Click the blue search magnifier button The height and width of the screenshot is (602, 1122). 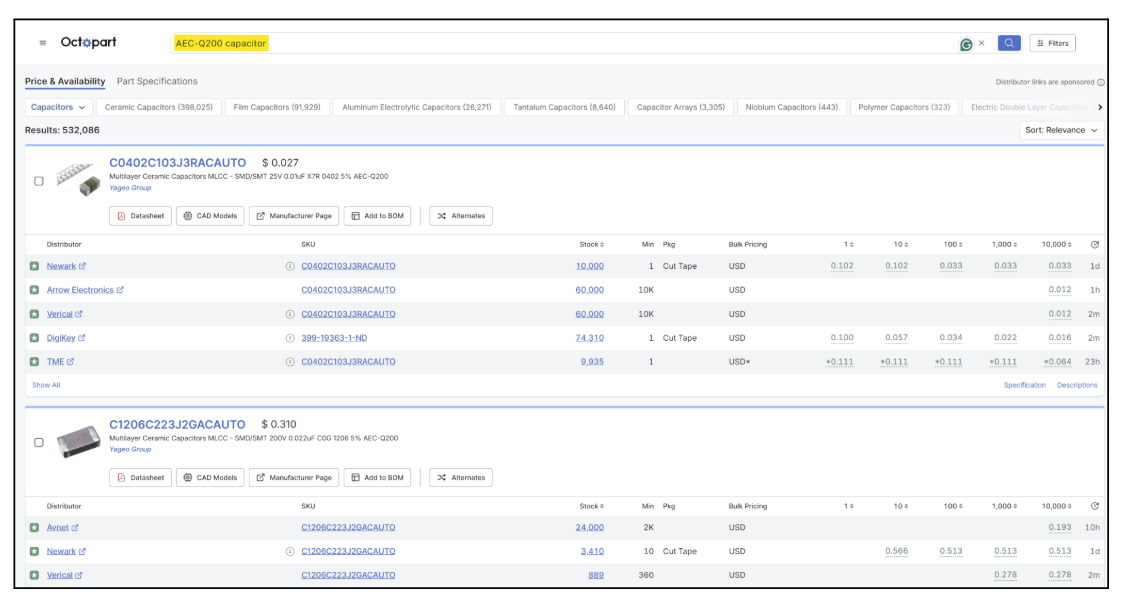coord(1009,43)
